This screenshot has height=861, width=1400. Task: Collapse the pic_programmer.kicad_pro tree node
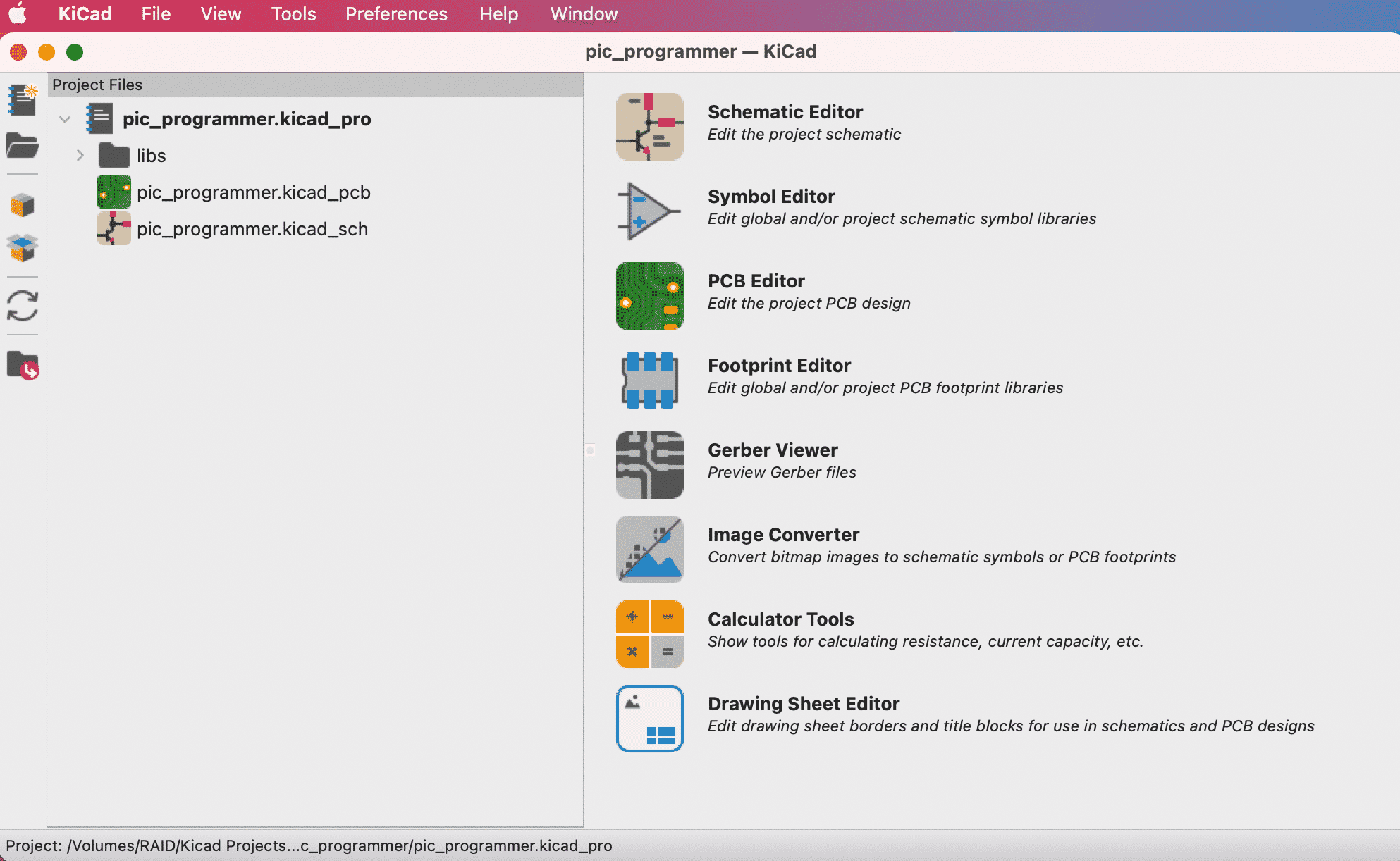pos(65,119)
